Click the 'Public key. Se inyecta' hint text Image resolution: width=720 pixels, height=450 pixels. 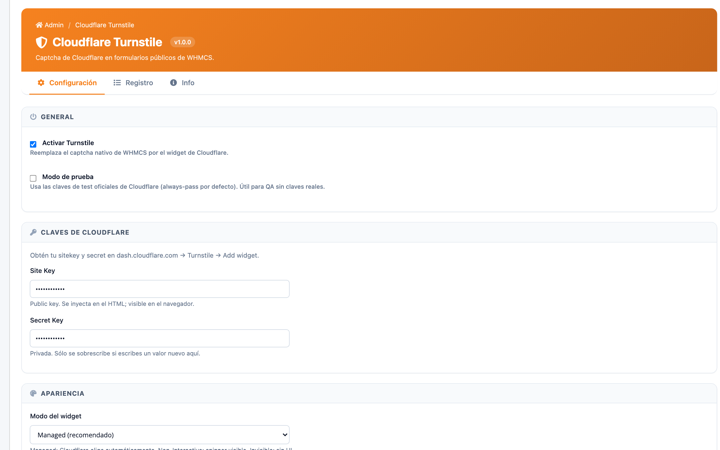(112, 304)
